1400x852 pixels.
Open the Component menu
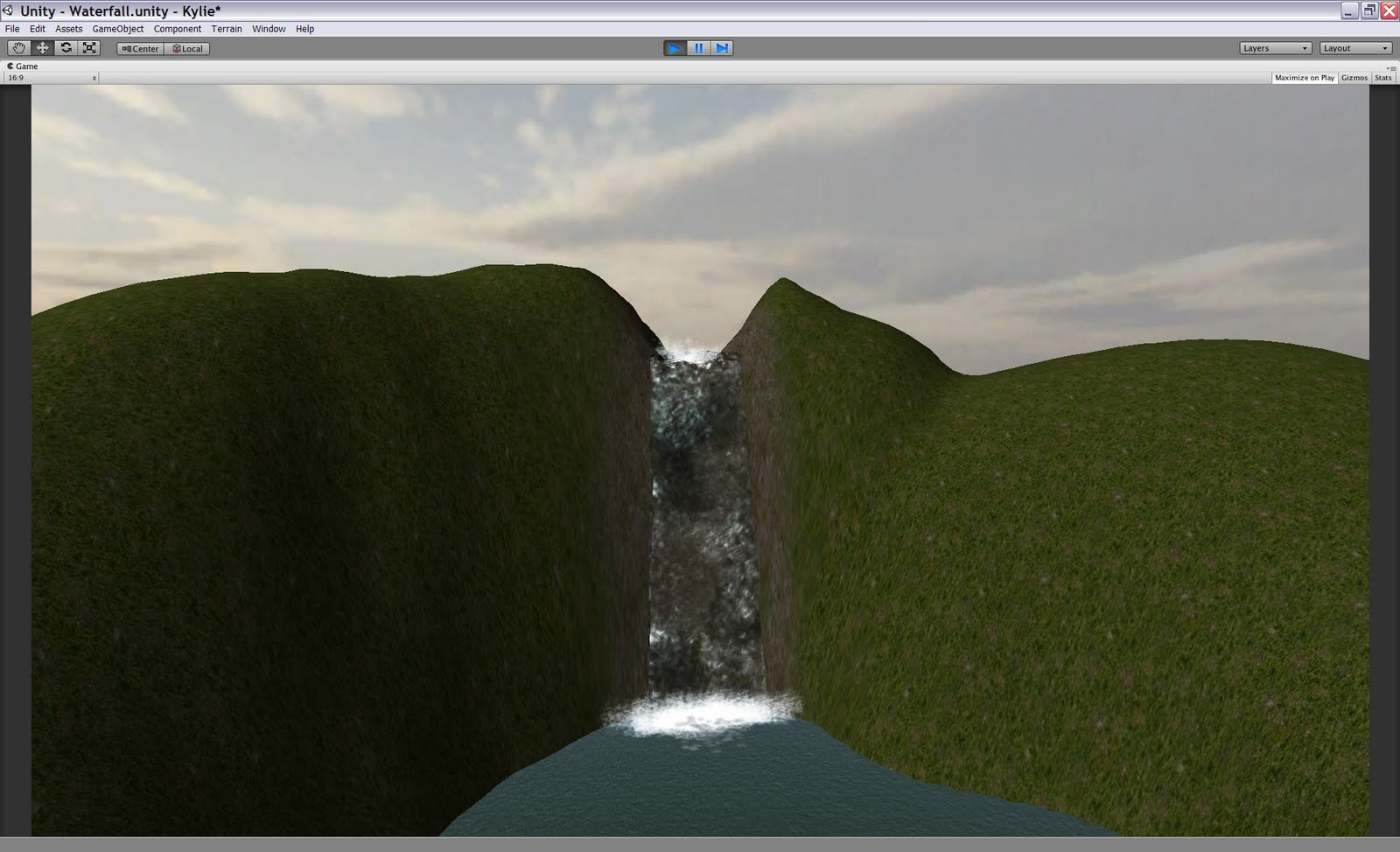pyautogui.click(x=178, y=29)
